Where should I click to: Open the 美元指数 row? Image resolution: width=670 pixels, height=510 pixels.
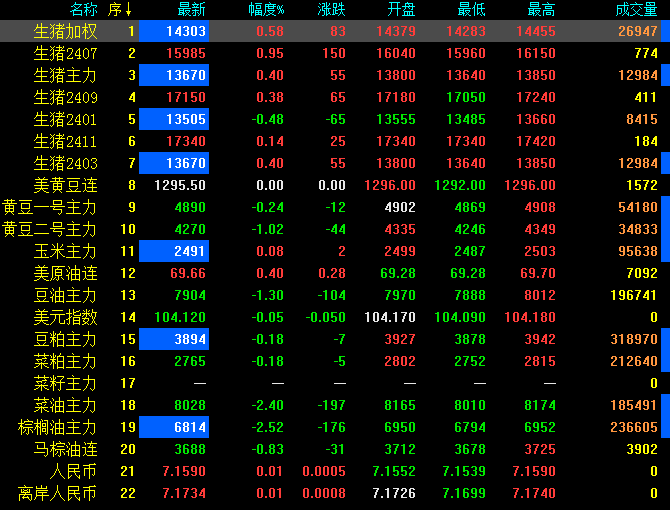pos(65,317)
